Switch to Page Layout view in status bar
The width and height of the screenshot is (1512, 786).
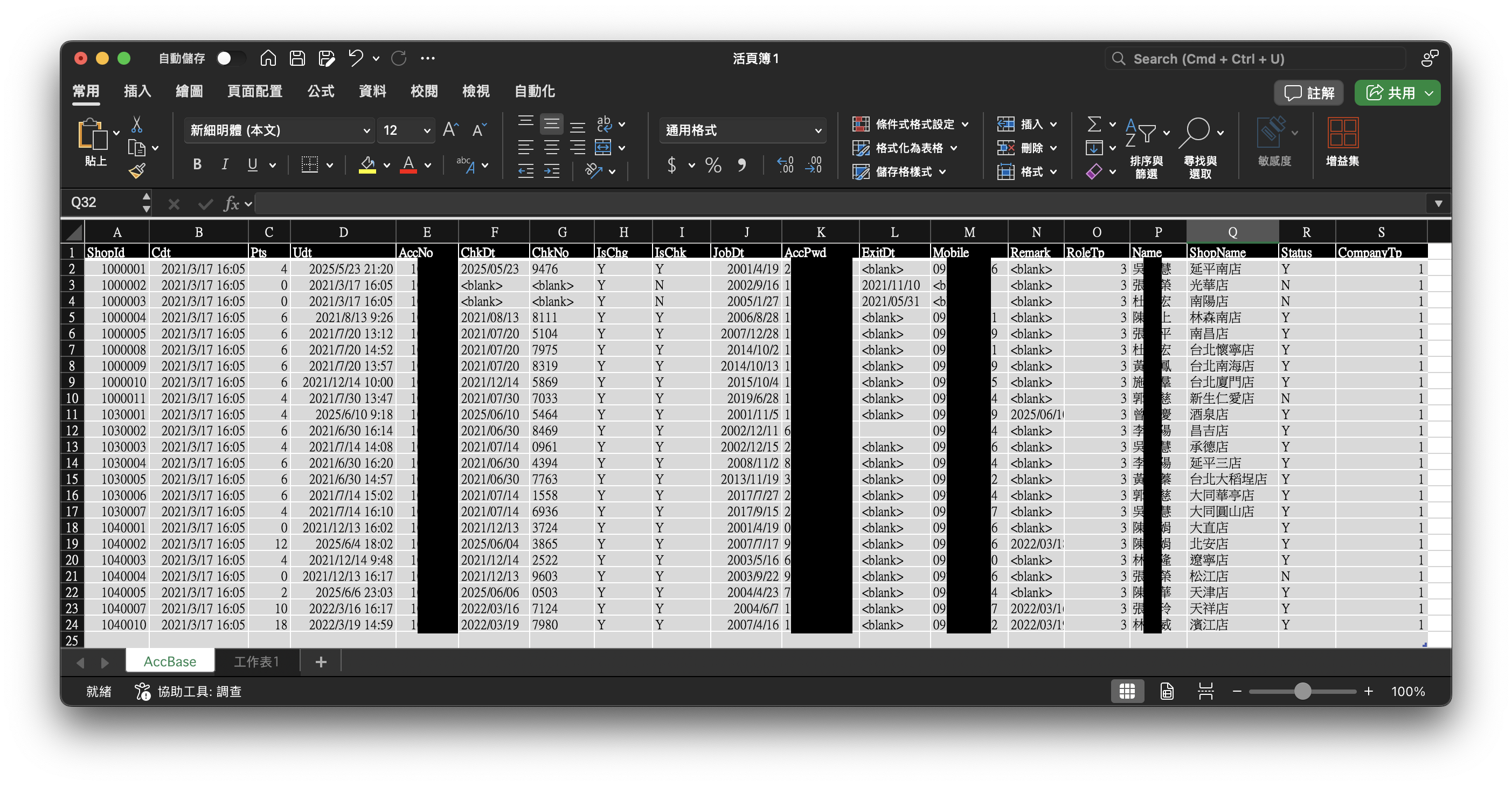(1167, 691)
